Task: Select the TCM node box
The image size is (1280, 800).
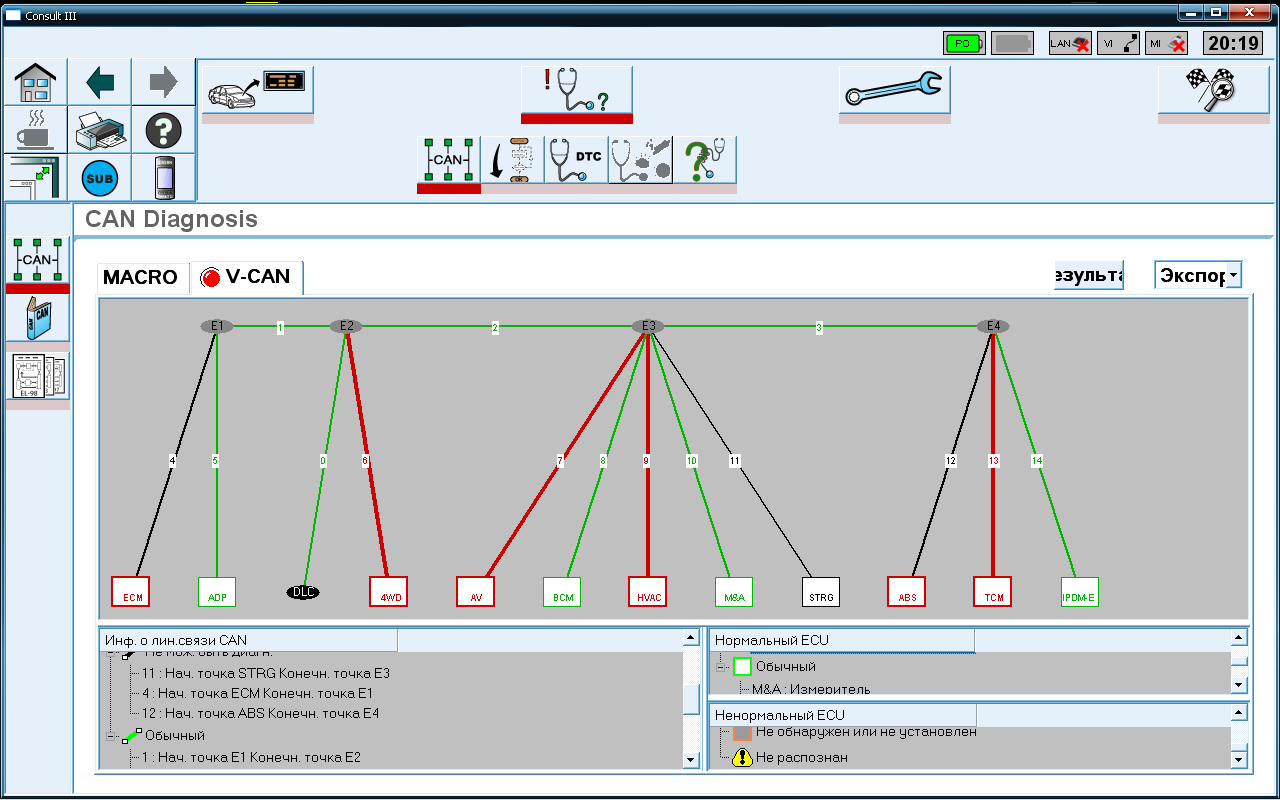Action: pyautogui.click(x=992, y=591)
